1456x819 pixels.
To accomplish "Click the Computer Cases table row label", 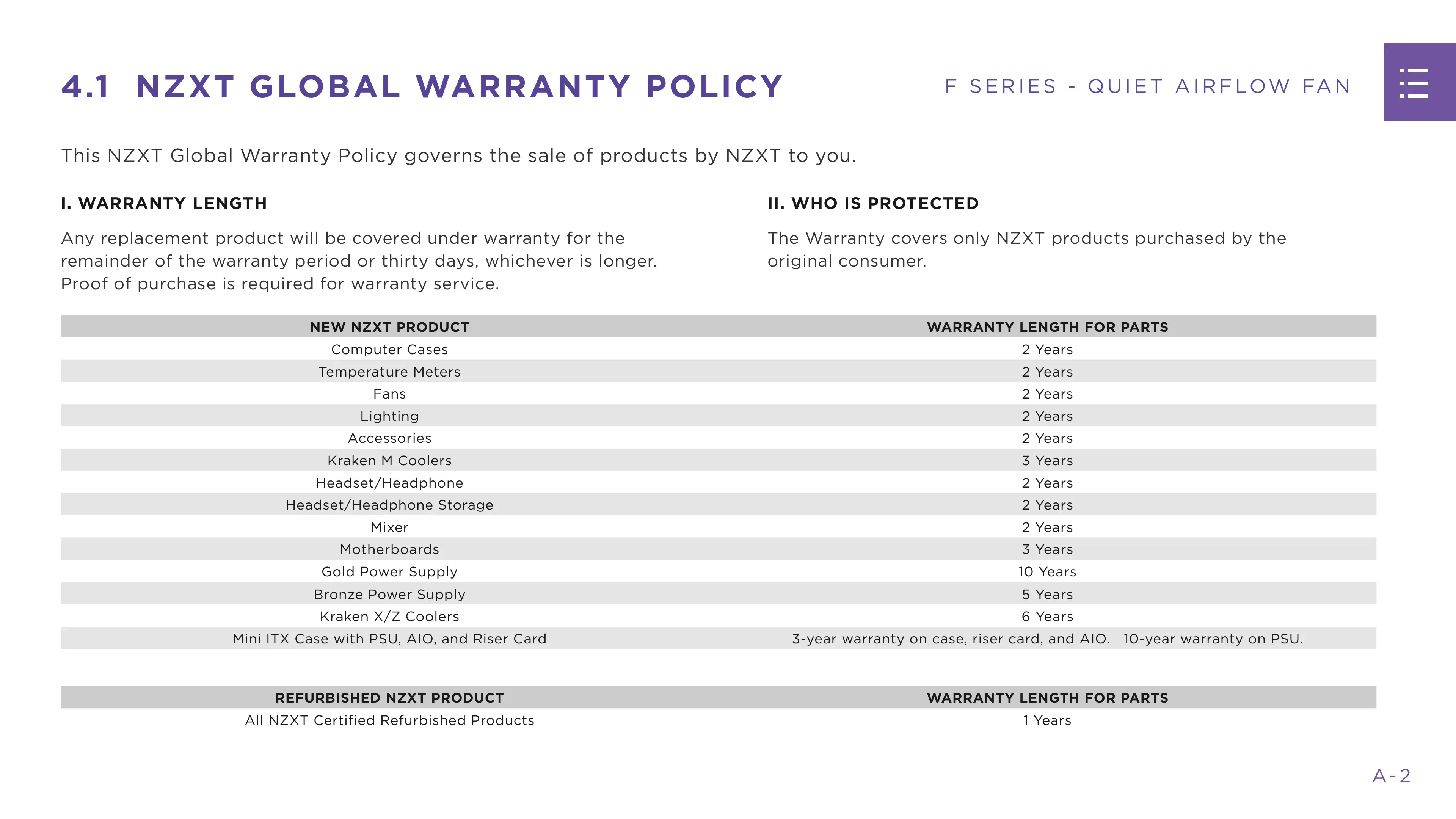I will (389, 350).
